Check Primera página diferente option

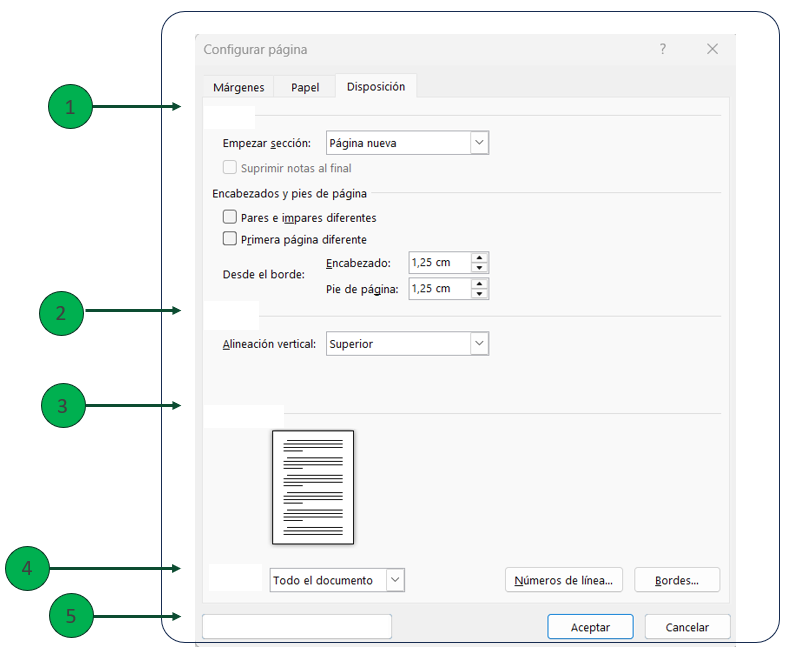[230, 239]
